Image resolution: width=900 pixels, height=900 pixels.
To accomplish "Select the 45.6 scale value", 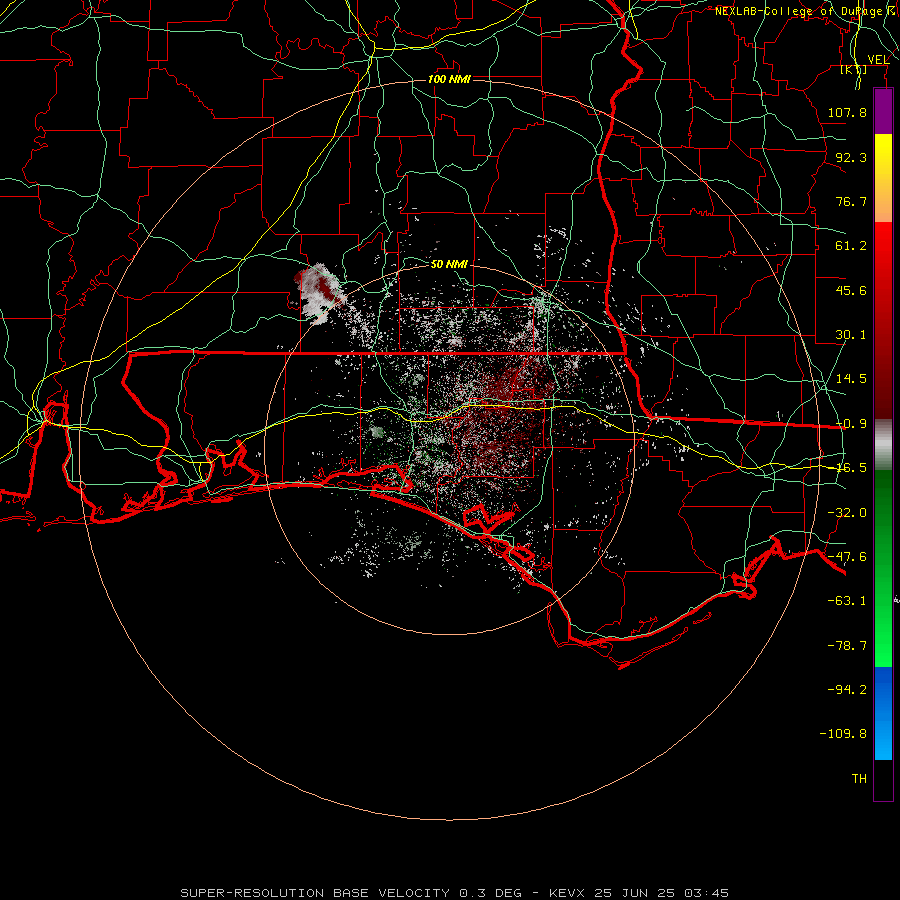I will tap(851, 290).
